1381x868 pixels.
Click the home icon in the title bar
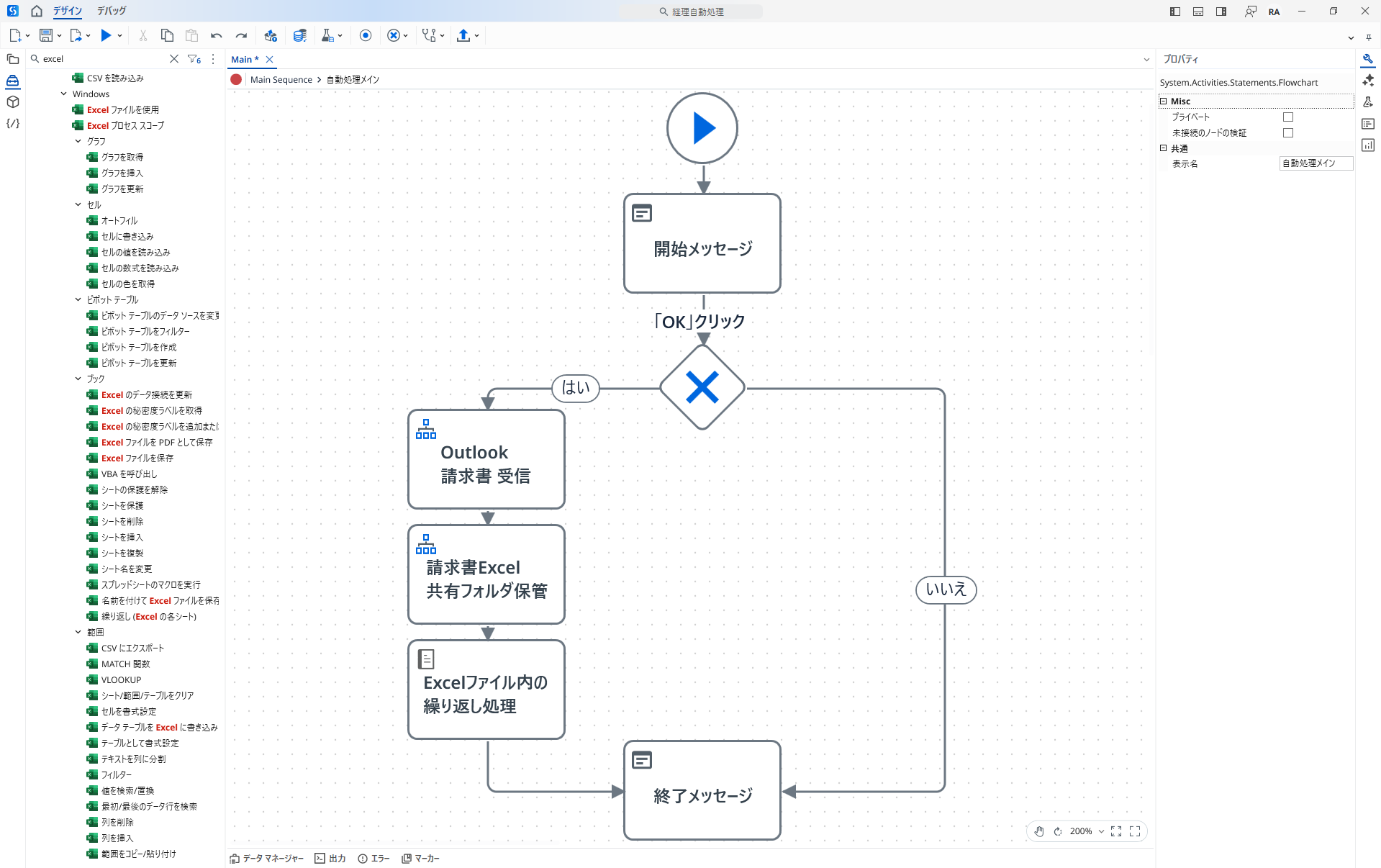pyautogui.click(x=37, y=11)
